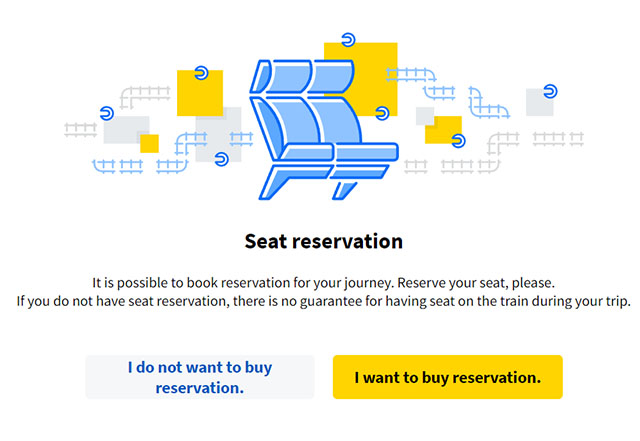Image resolution: width=640 pixels, height=441 pixels.
Task: Click the circle logo on the left yellow square
Action: point(201,73)
